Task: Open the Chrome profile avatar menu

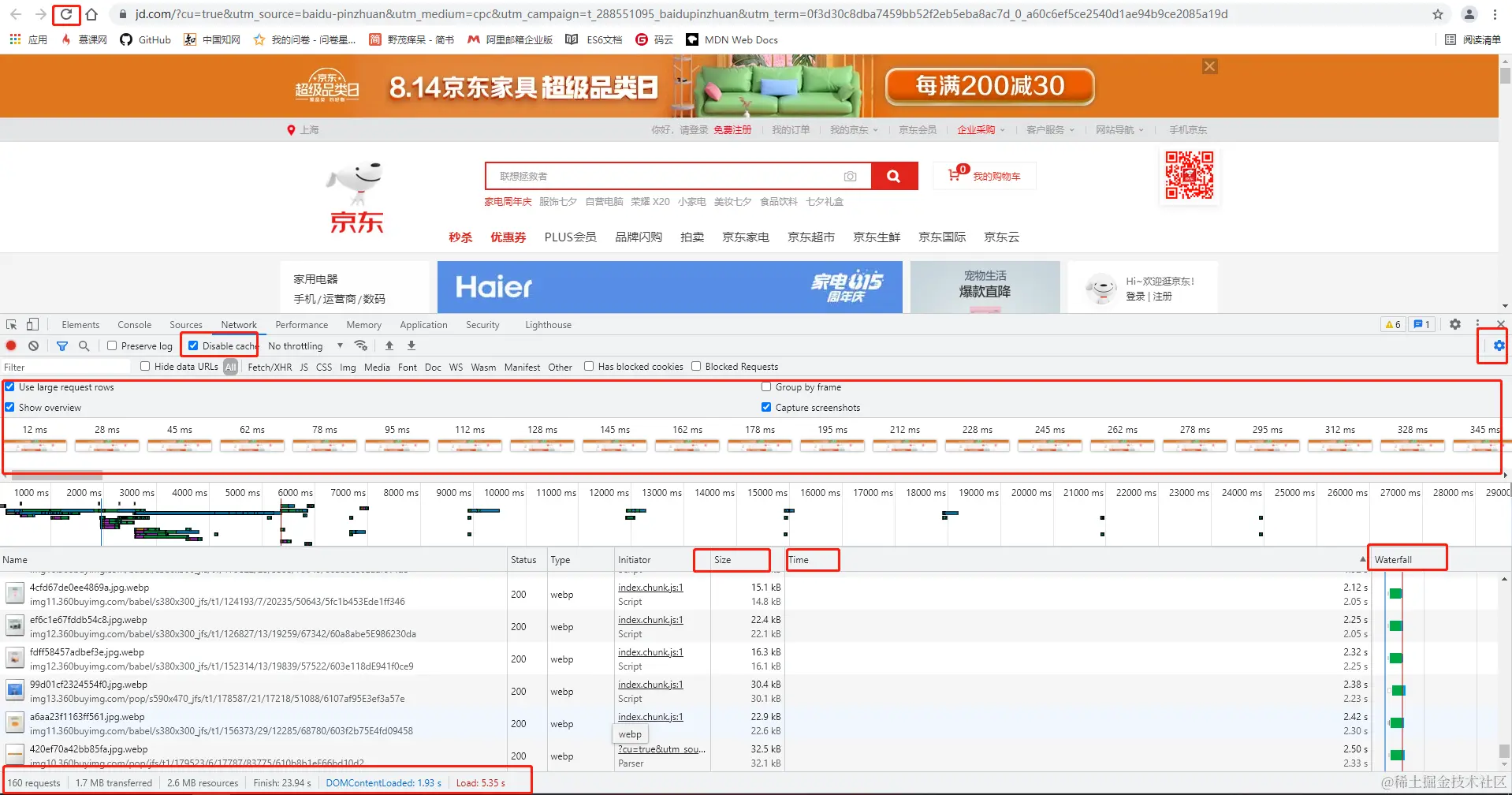Action: 1469,14
